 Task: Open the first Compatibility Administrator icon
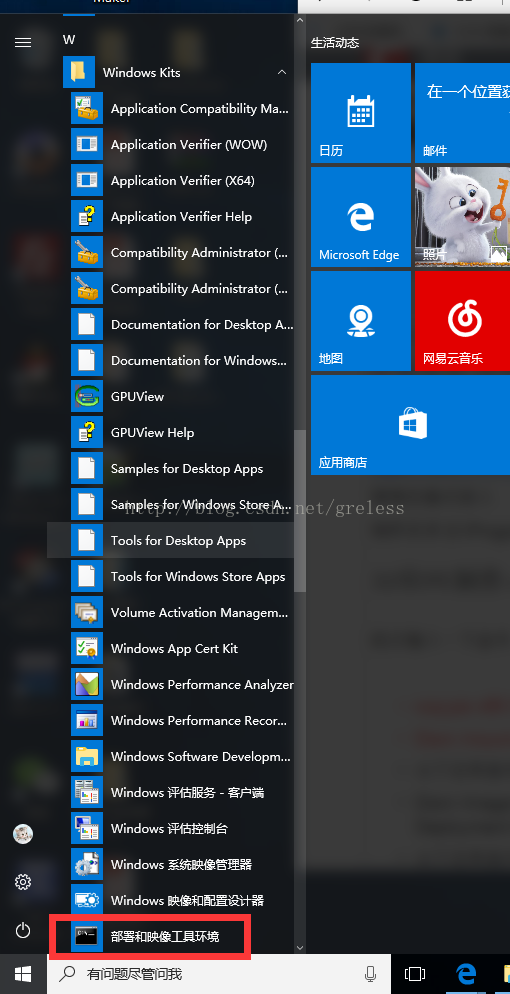point(87,252)
